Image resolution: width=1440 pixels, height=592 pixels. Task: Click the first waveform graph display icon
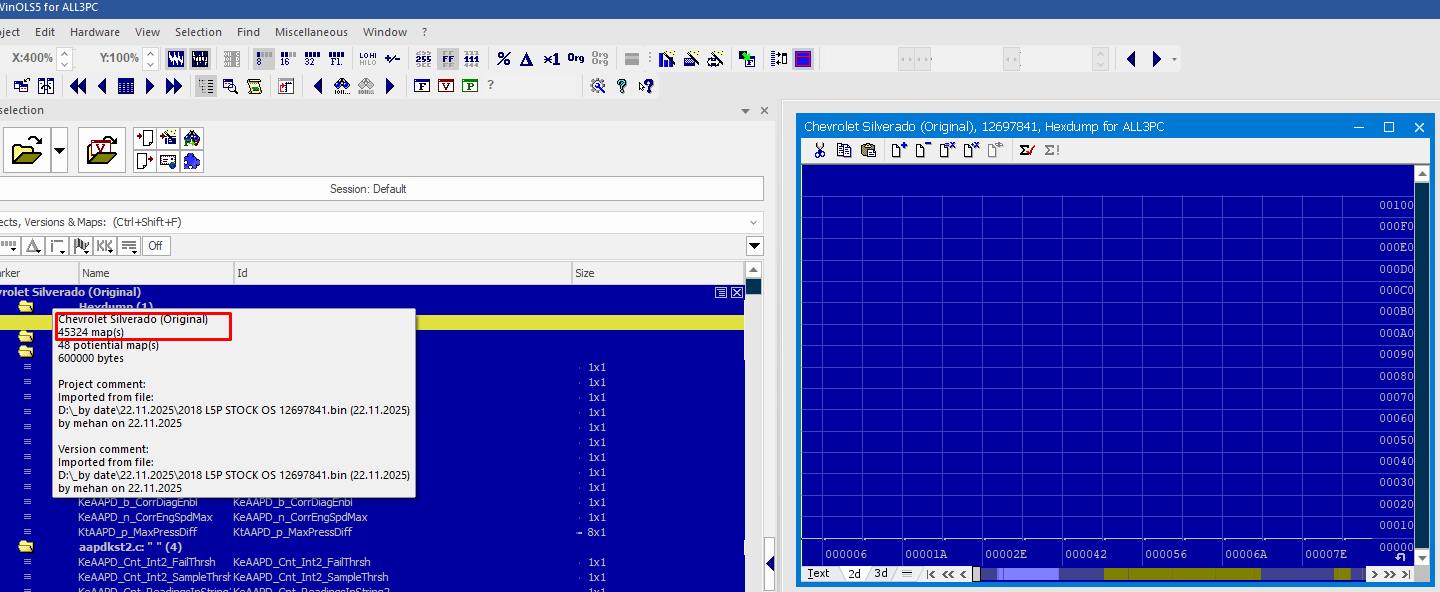[176, 59]
